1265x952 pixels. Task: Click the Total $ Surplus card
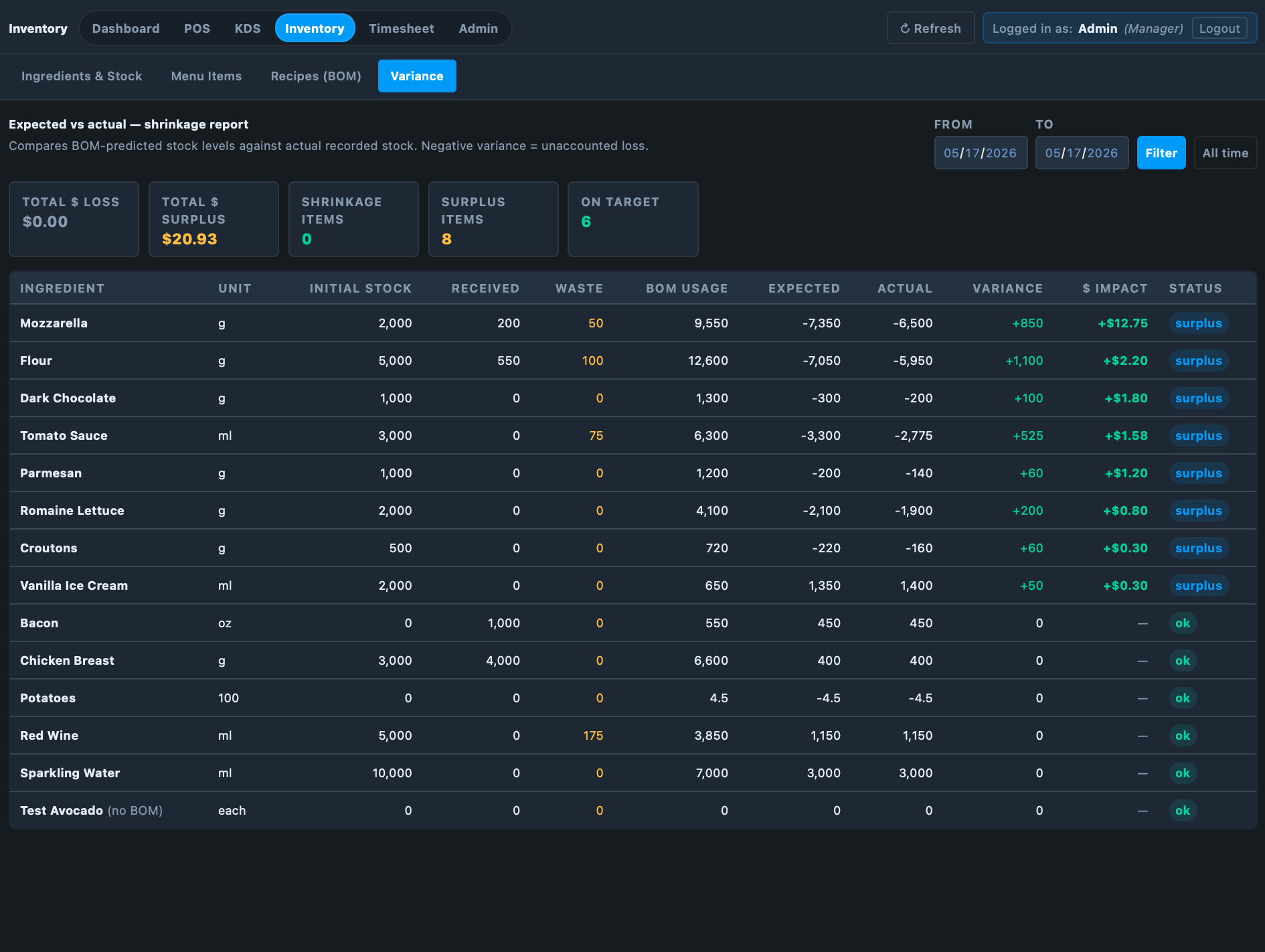click(x=214, y=219)
